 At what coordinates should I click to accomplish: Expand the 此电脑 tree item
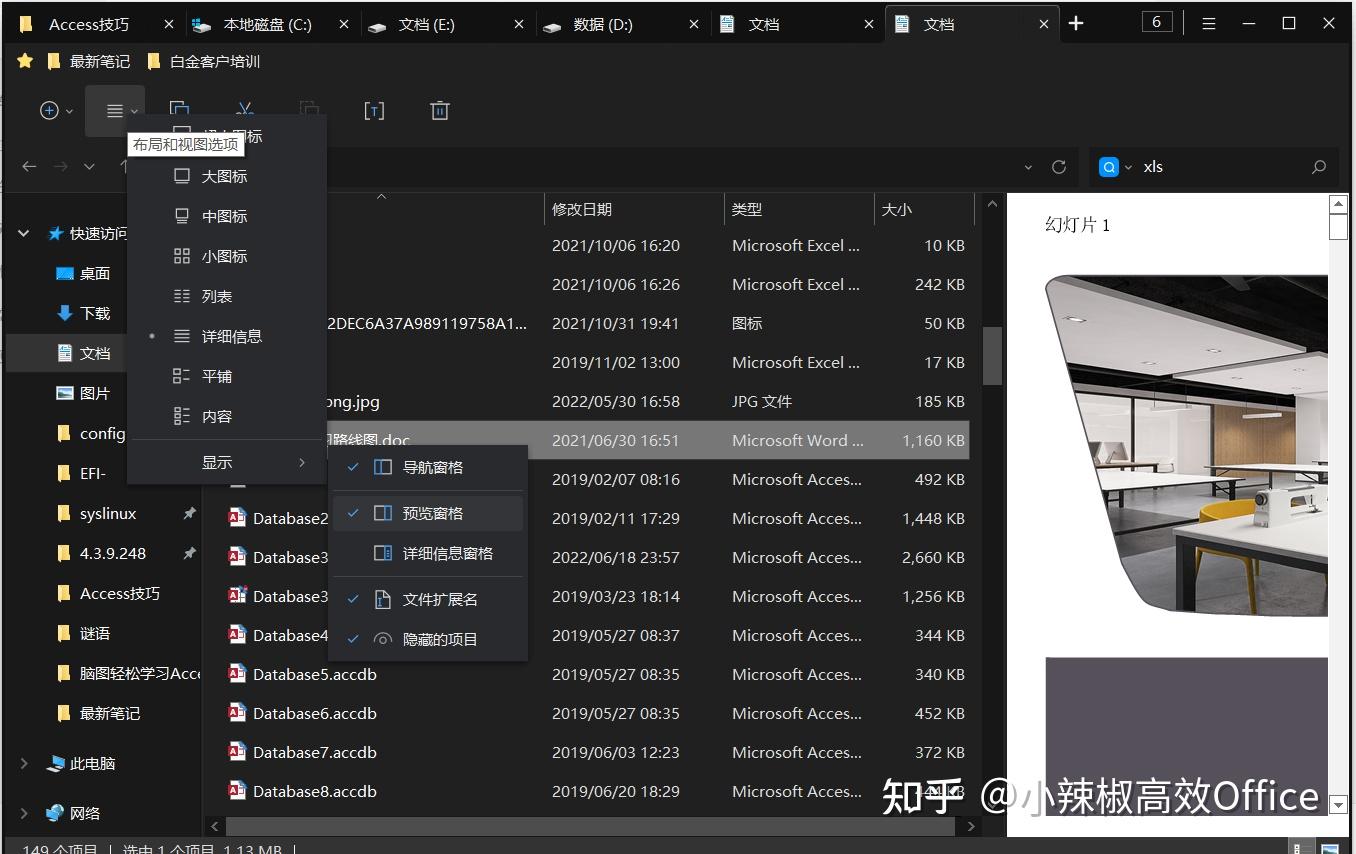coord(23,763)
